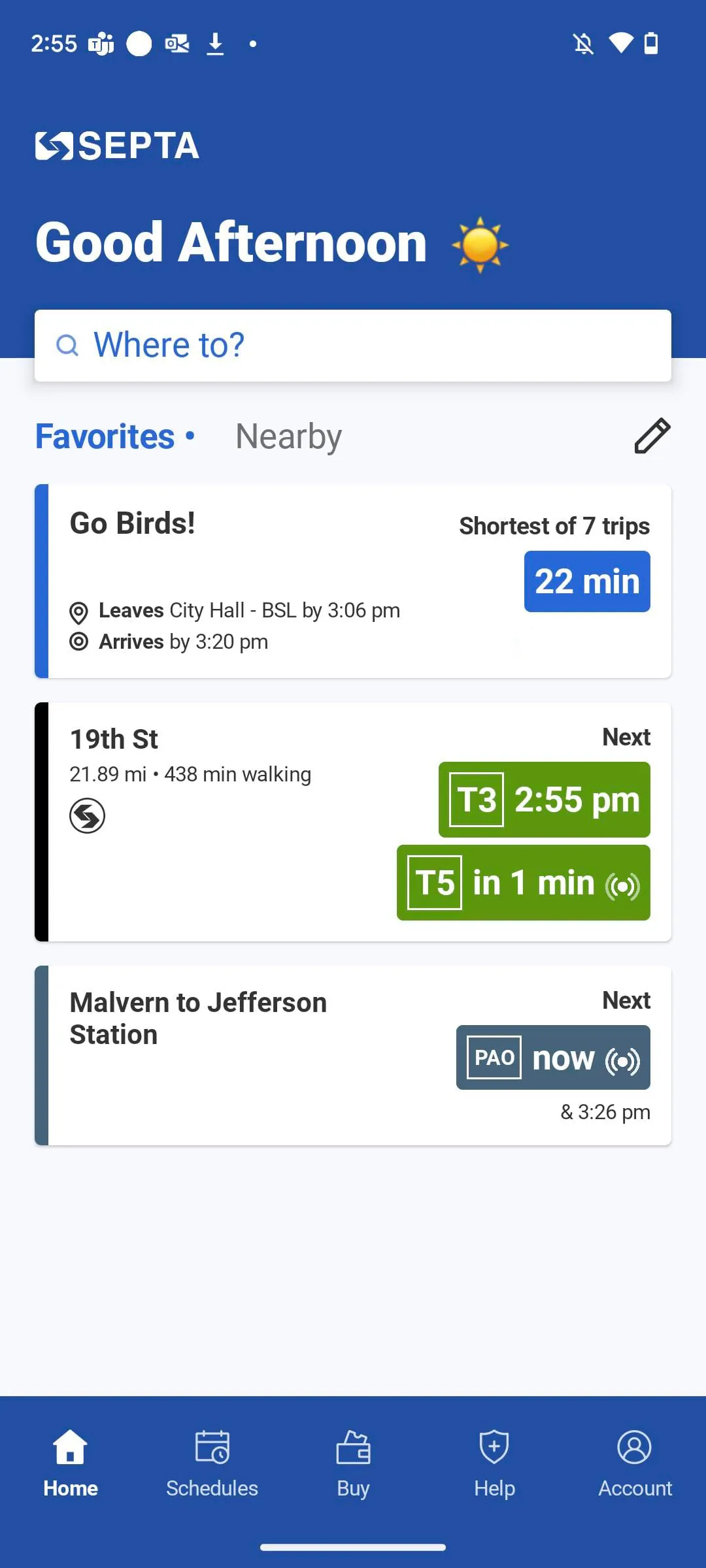Image resolution: width=706 pixels, height=1568 pixels.
Task: Tap the location pin next to Leaves City Hall
Action: 79,612
